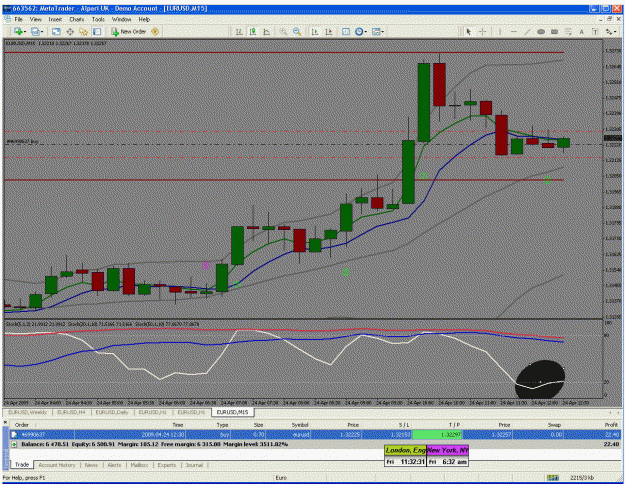This screenshot has width=625, height=484.
Task: Select the open buy order row
Action: pos(315,434)
